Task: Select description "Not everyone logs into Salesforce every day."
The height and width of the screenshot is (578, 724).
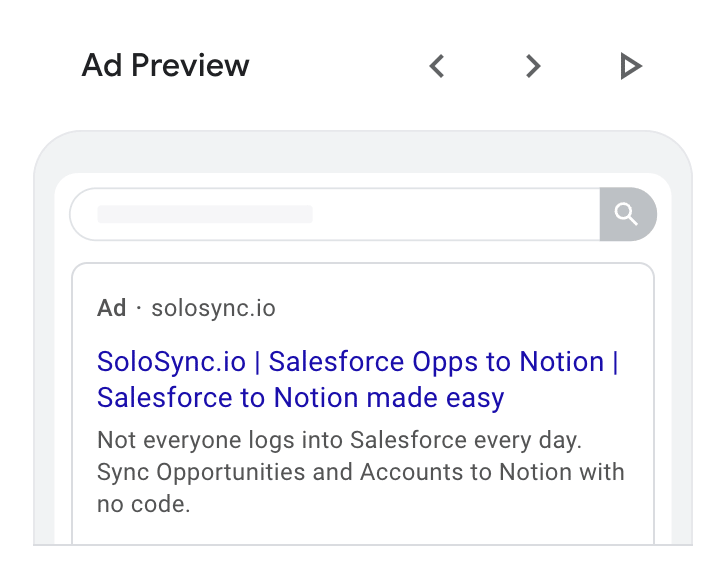Action: point(339,440)
